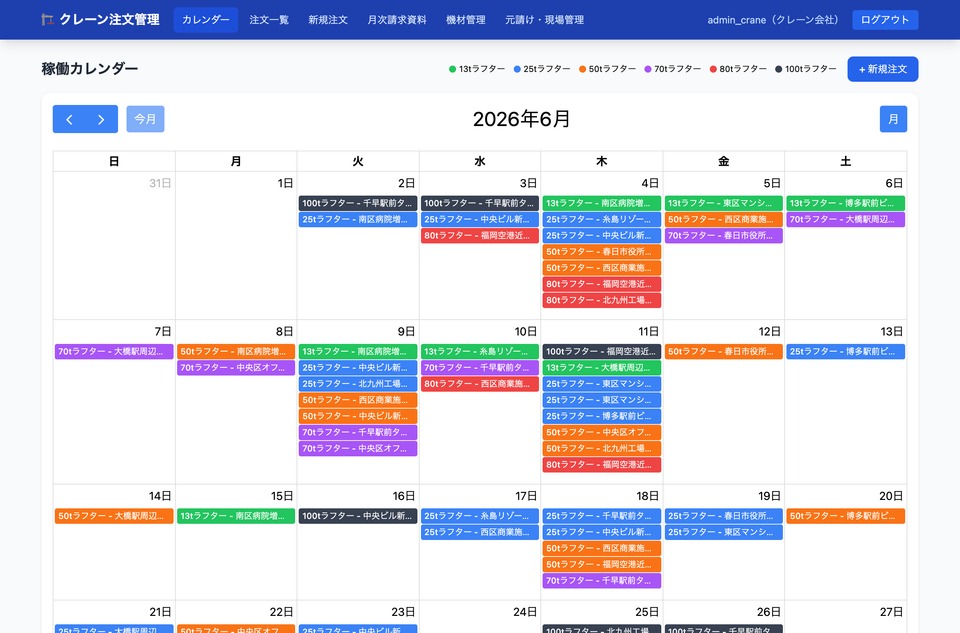The image size is (960, 633).
Task: Open 25tラフター 北九州工場 event on June 9
Action: [x=358, y=384]
